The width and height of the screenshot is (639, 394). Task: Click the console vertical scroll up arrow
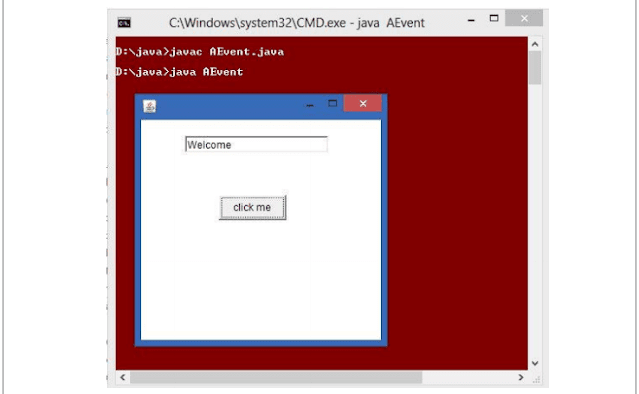535,44
